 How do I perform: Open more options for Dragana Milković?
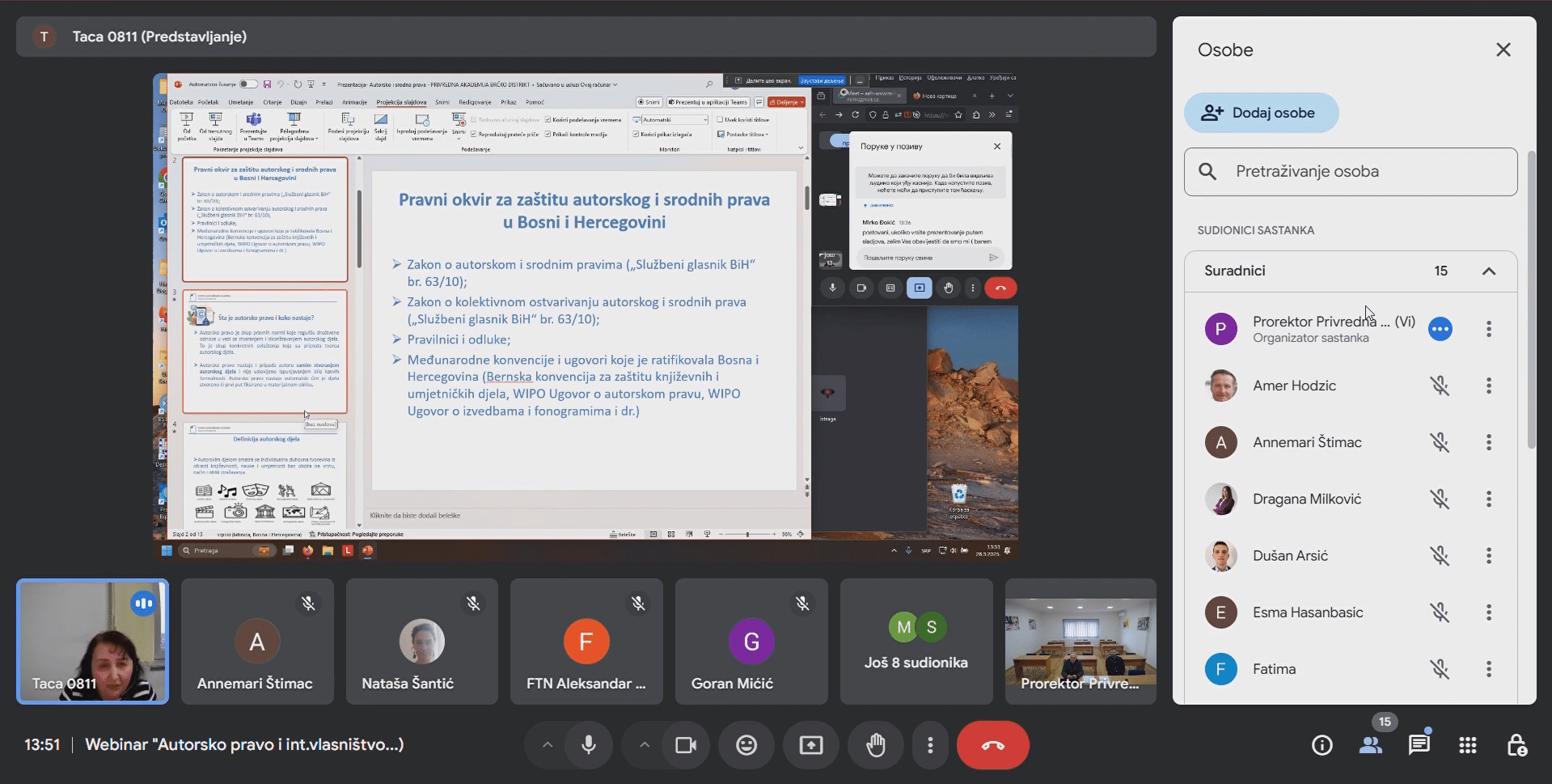click(1488, 499)
